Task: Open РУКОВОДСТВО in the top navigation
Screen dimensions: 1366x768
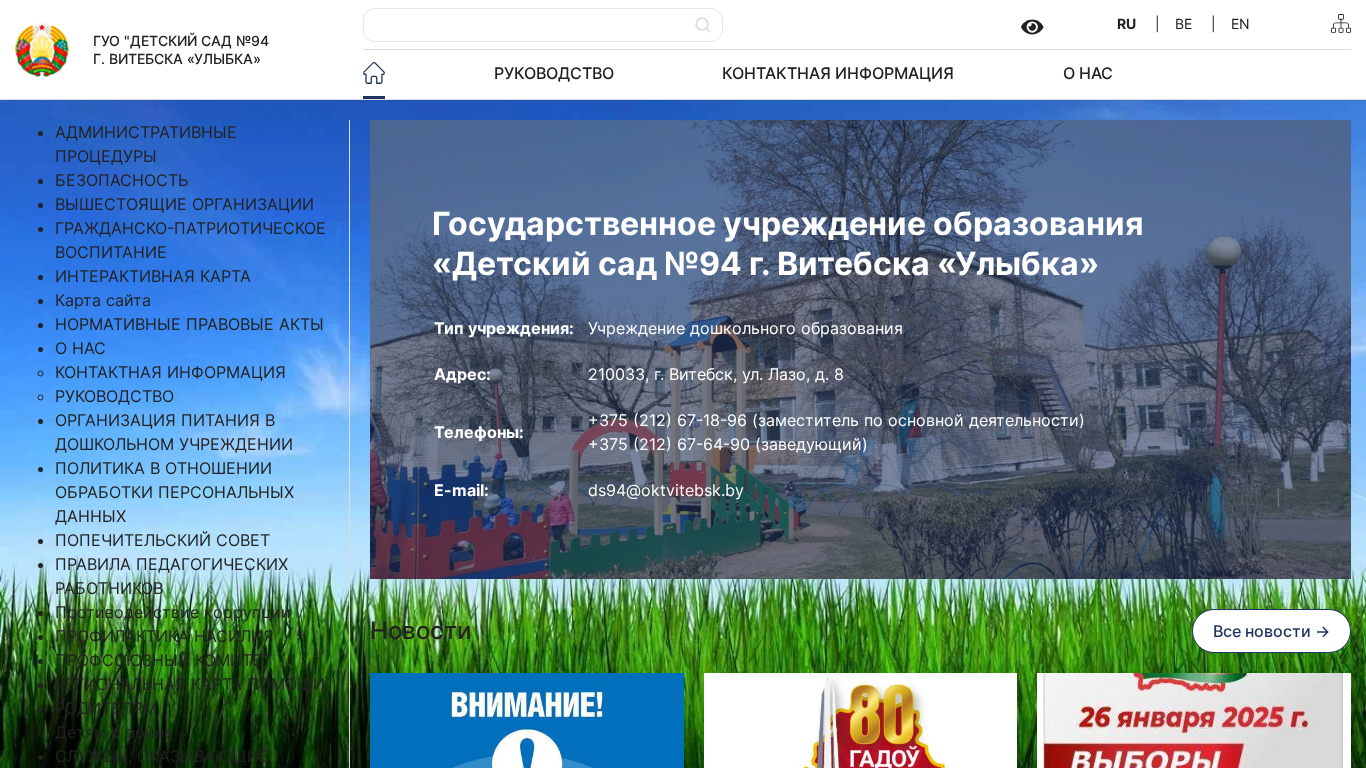Action: pos(554,73)
